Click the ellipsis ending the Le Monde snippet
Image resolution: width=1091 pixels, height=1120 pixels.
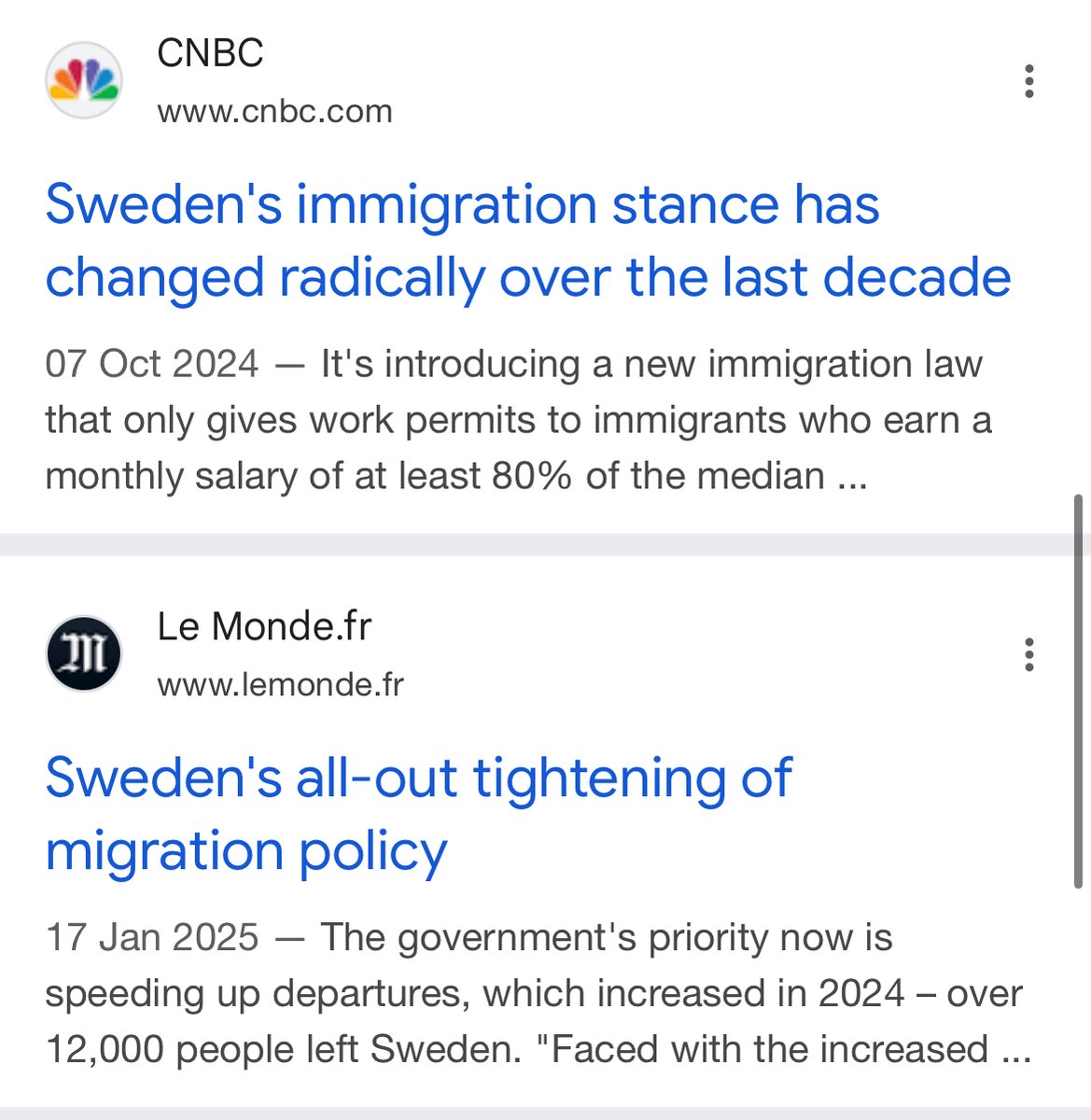coord(1015,1050)
